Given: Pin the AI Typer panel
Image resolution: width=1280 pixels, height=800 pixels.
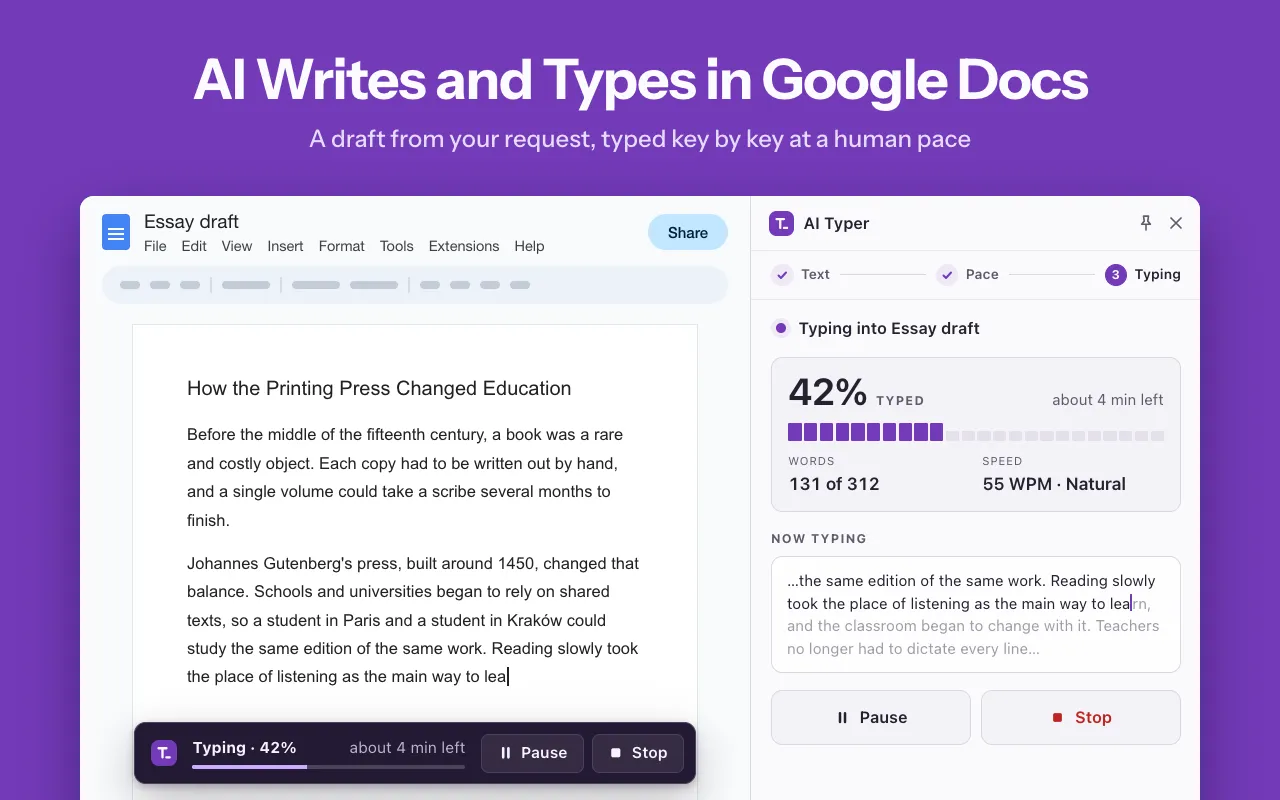Looking at the screenshot, I should [1146, 223].
